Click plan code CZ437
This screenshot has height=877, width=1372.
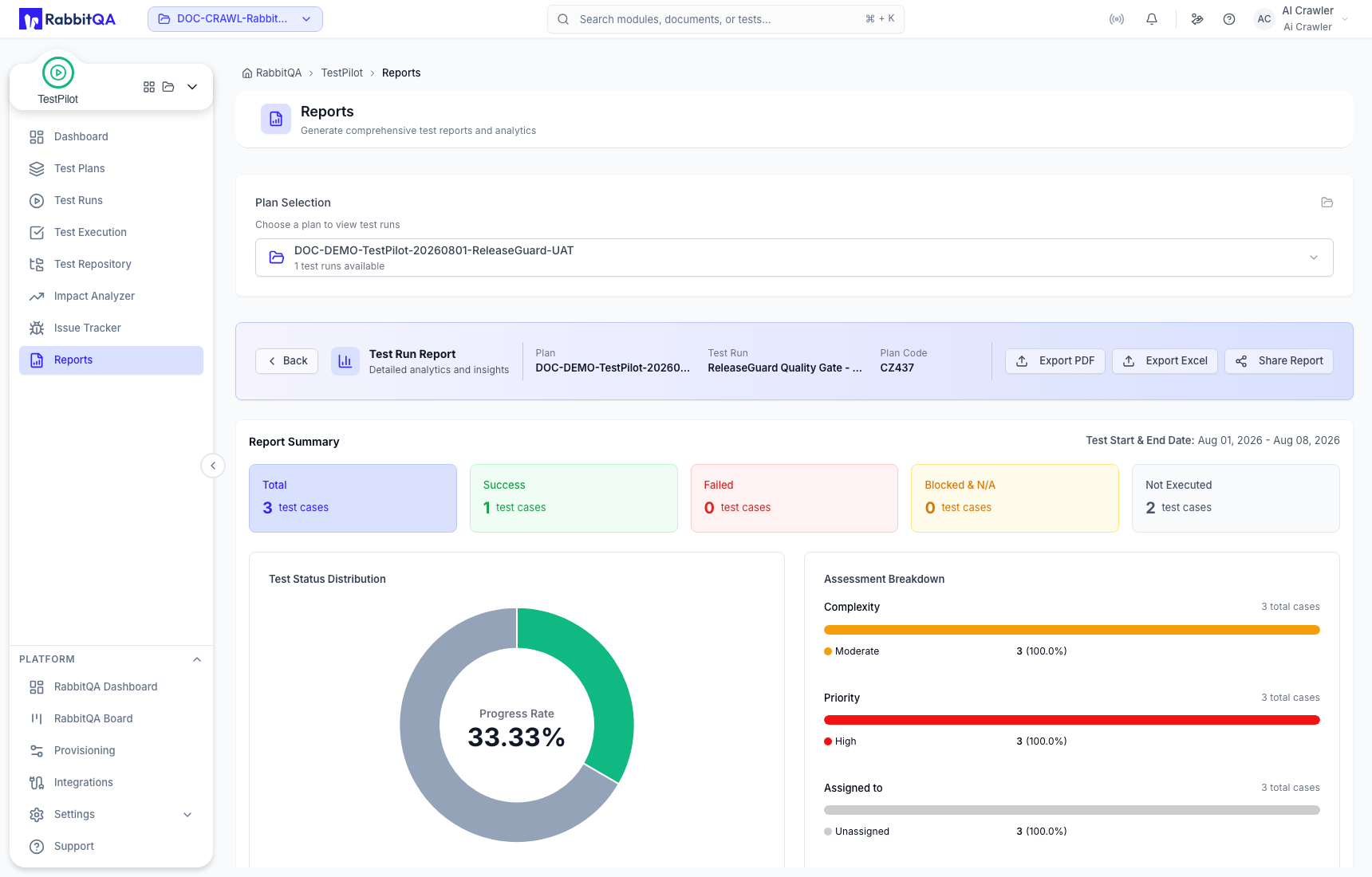(x=897, y=368)
